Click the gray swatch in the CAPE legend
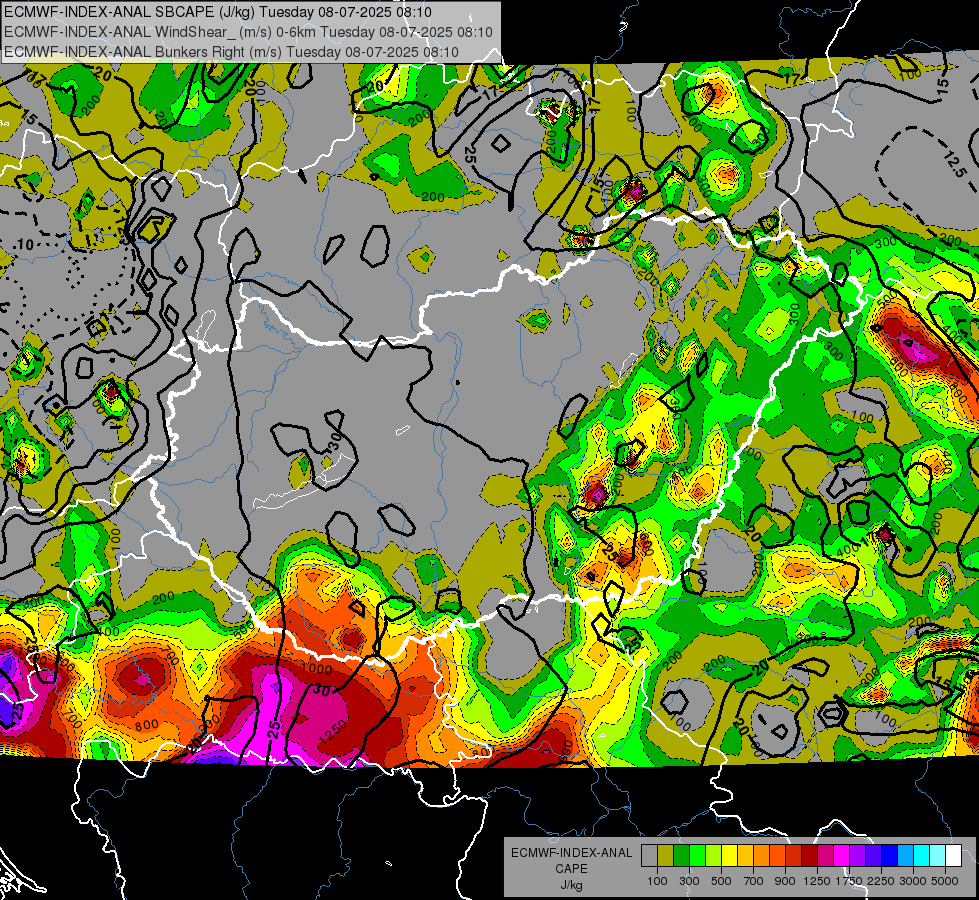This screenshot has height=900, width=979. point(649,855)
